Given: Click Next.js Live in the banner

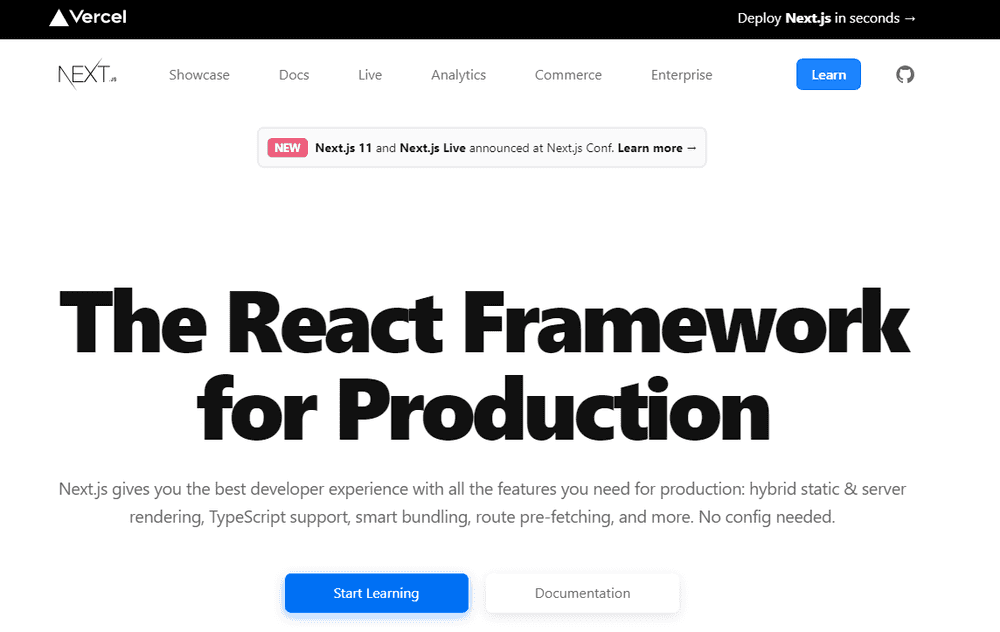Looking at the screenshot, I should [x=432, y=148].
